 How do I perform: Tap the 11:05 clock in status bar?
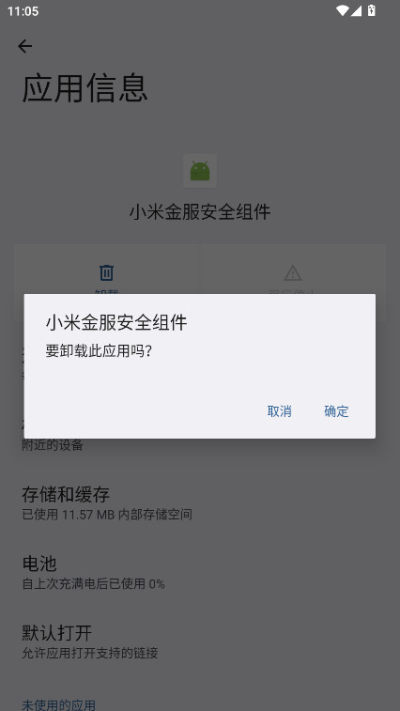pos(23,11)
